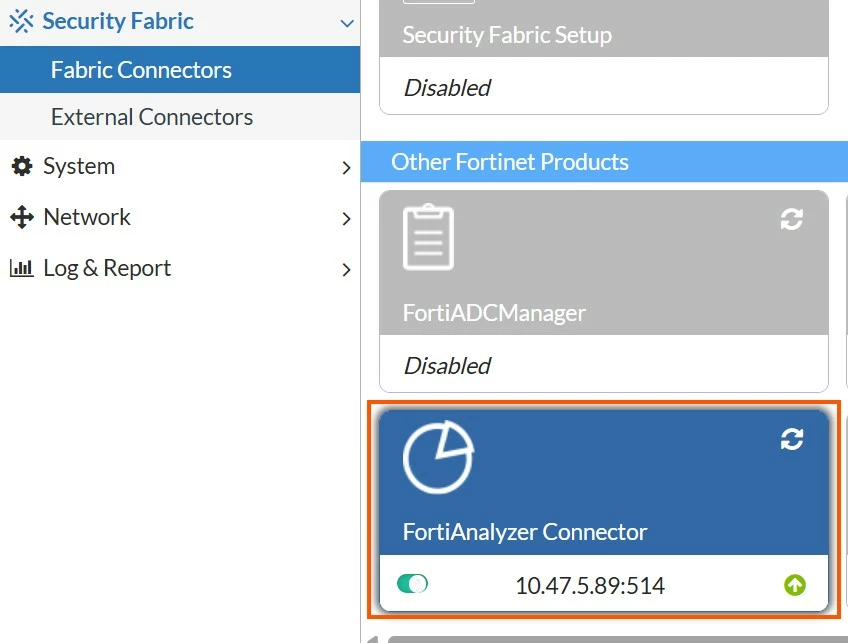
Task: Refresh the FortiAnalyzer Connector
Action: (791, 439)
